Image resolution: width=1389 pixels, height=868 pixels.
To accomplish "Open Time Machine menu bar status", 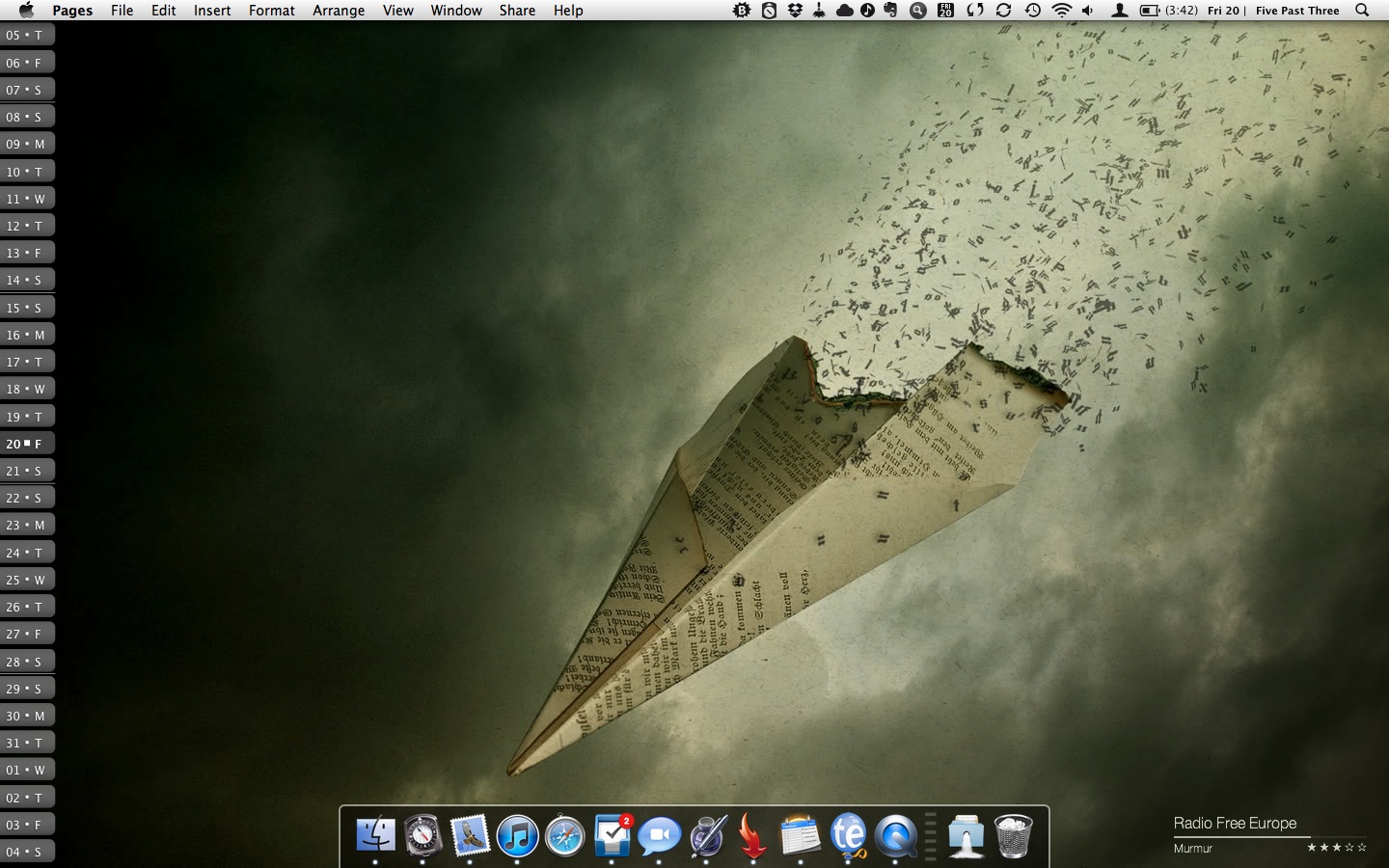I will pos(1033,11).
